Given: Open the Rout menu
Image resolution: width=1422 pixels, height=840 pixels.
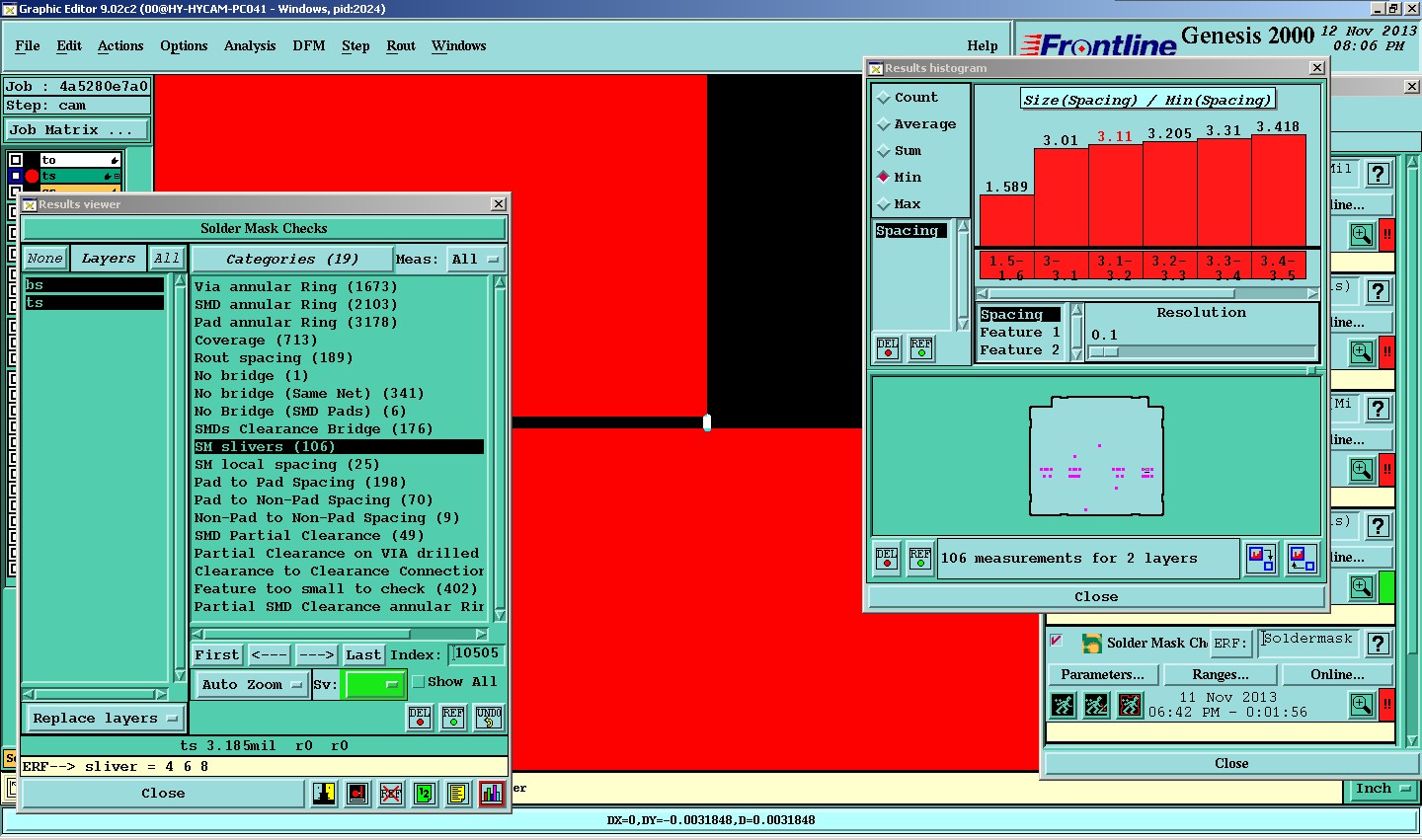Looking at the screenshot, I should coord(401,46).
